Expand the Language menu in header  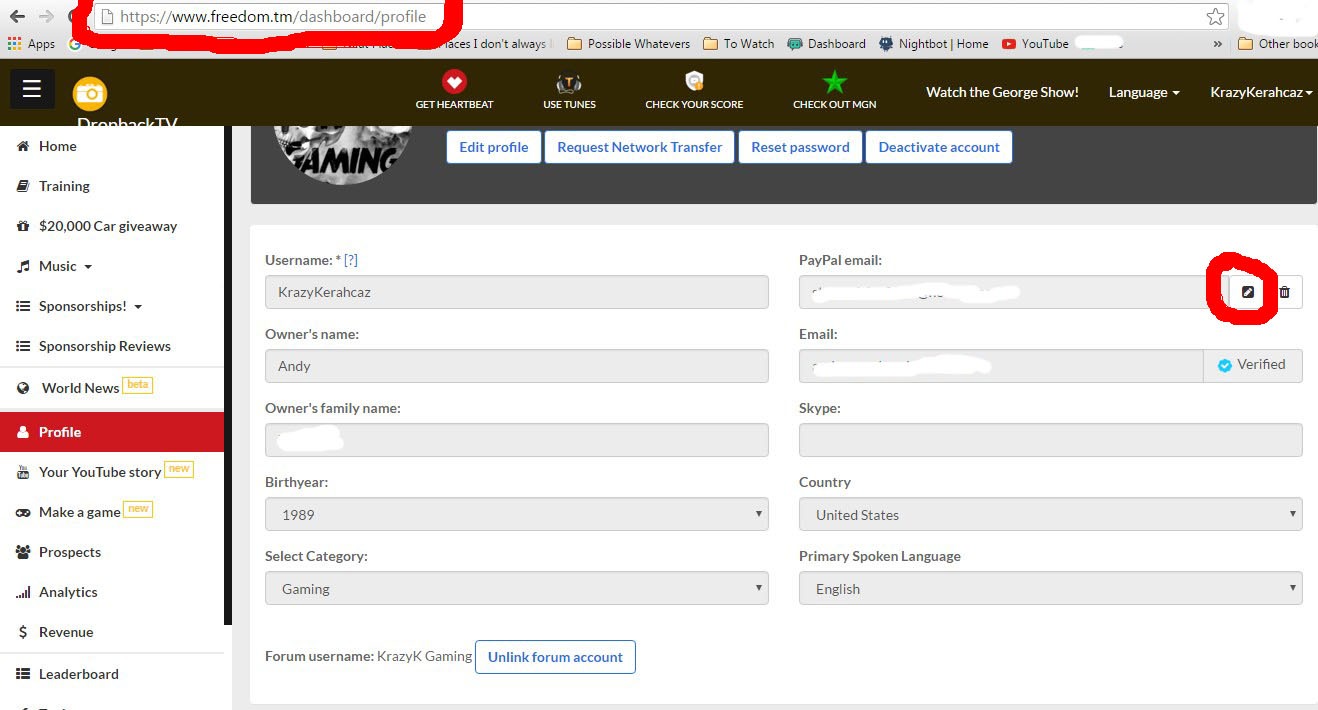[x=1143, y=92]
